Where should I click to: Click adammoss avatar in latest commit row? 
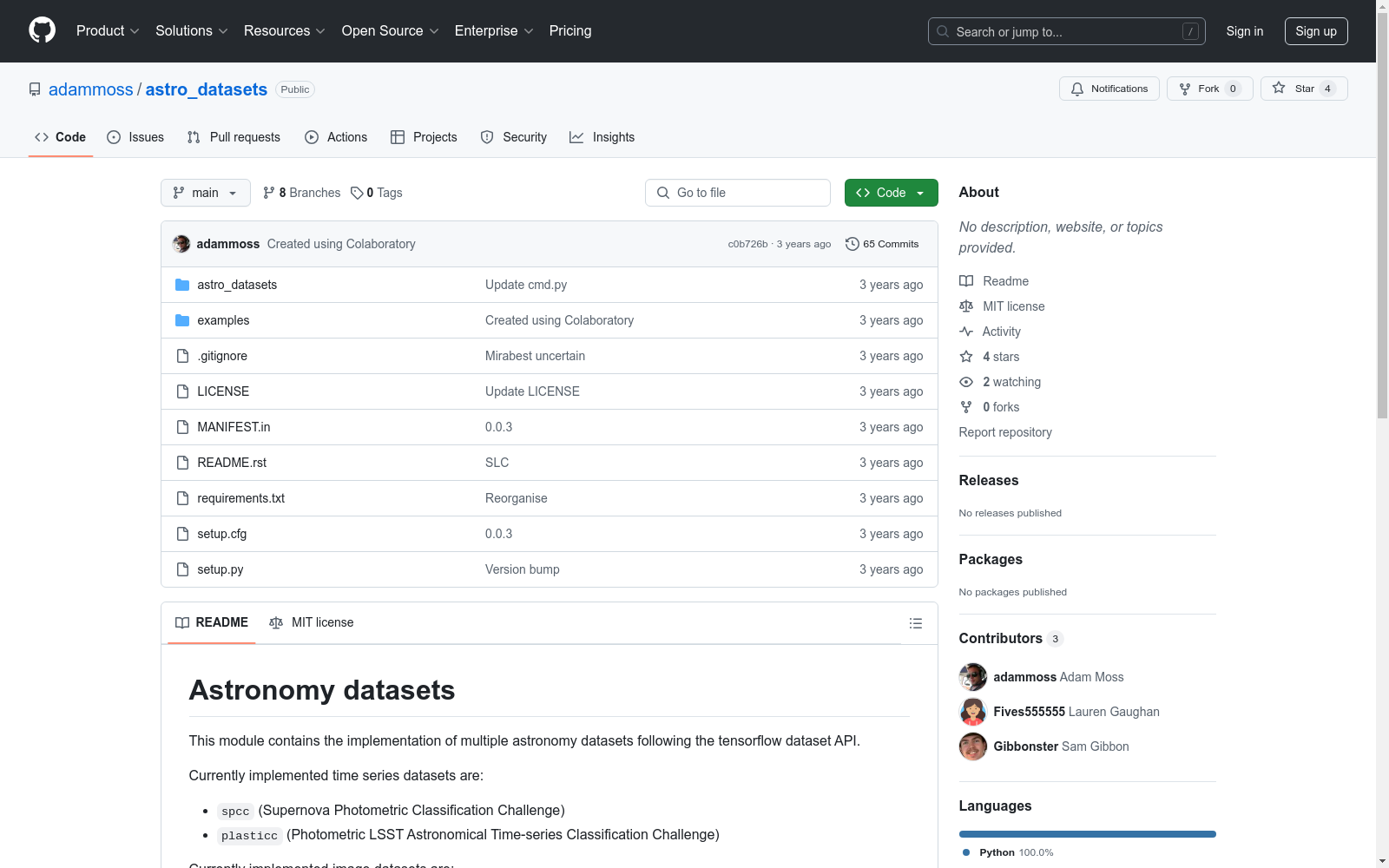click(x=181, y=244)
